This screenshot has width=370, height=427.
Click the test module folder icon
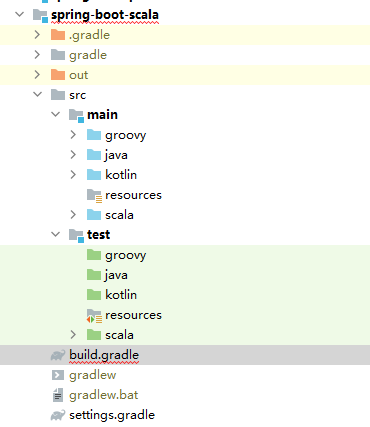point(76,236)
